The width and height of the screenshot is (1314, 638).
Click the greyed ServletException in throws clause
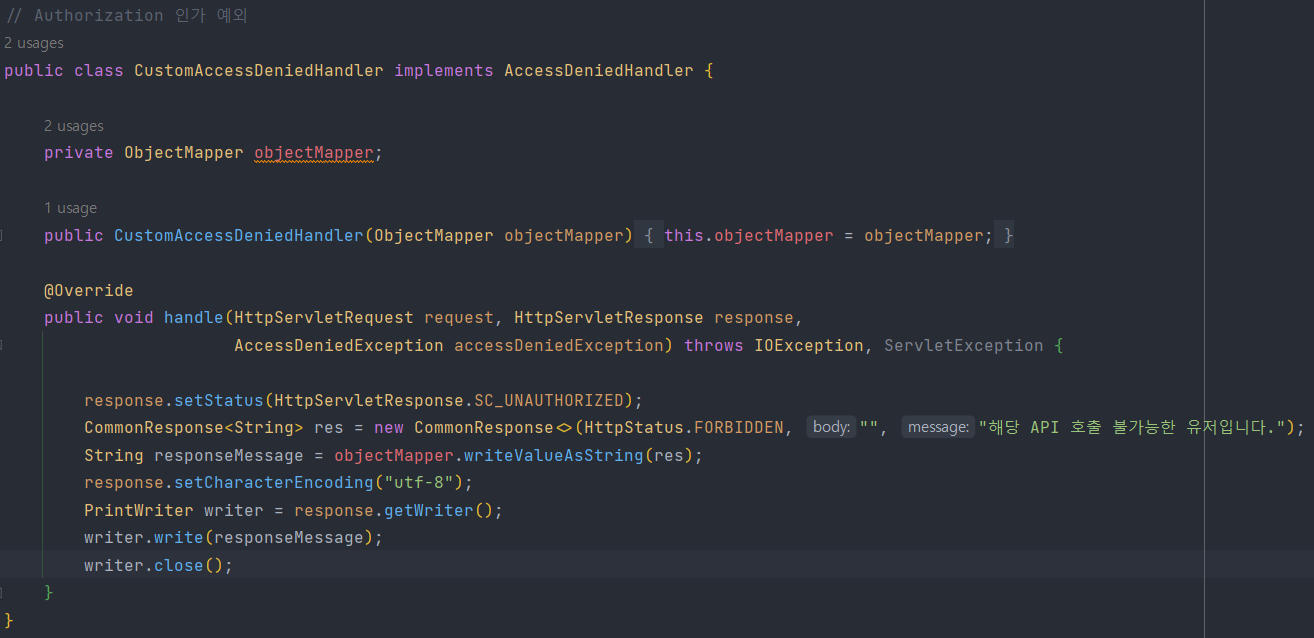963,345
